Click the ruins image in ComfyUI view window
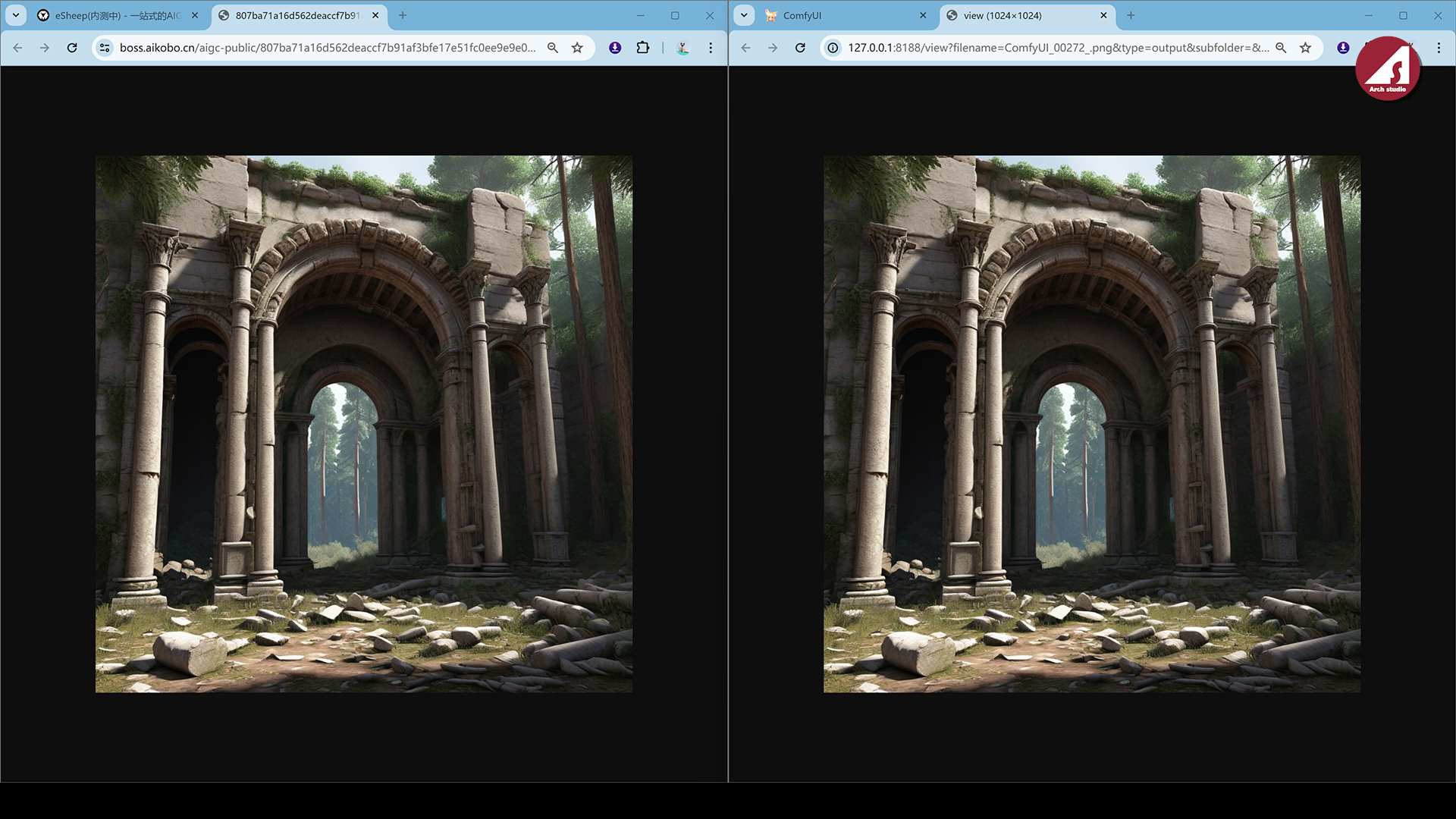The image size is (1456, 819). pos(1092,424)
